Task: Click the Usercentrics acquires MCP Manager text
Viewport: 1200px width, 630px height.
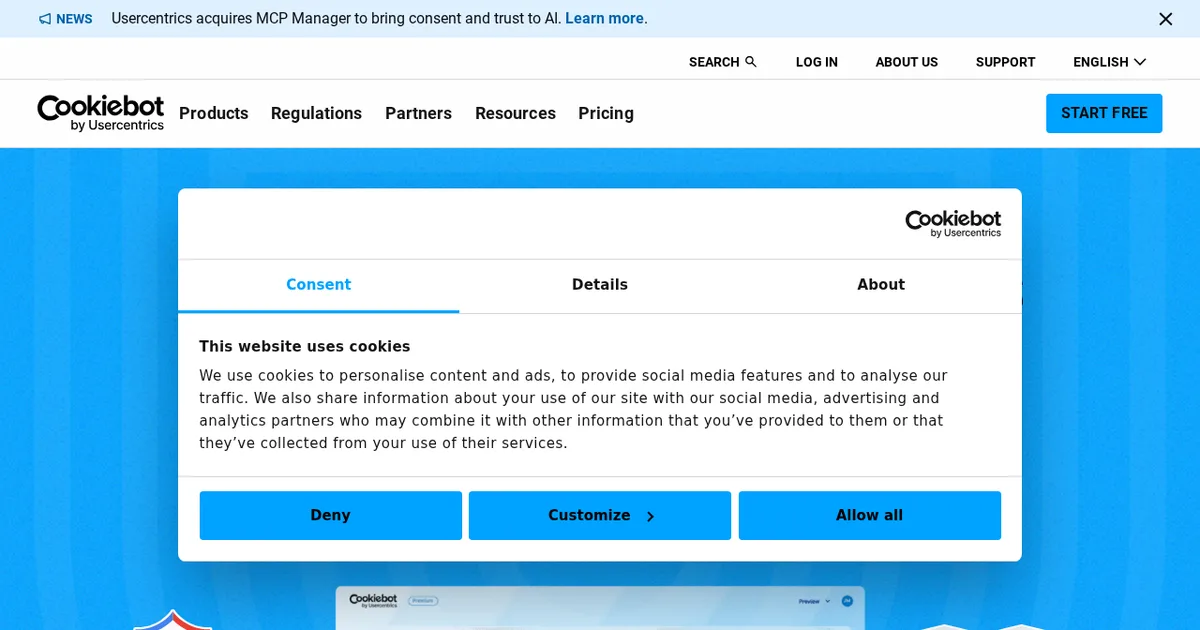Action: [336, 19]
